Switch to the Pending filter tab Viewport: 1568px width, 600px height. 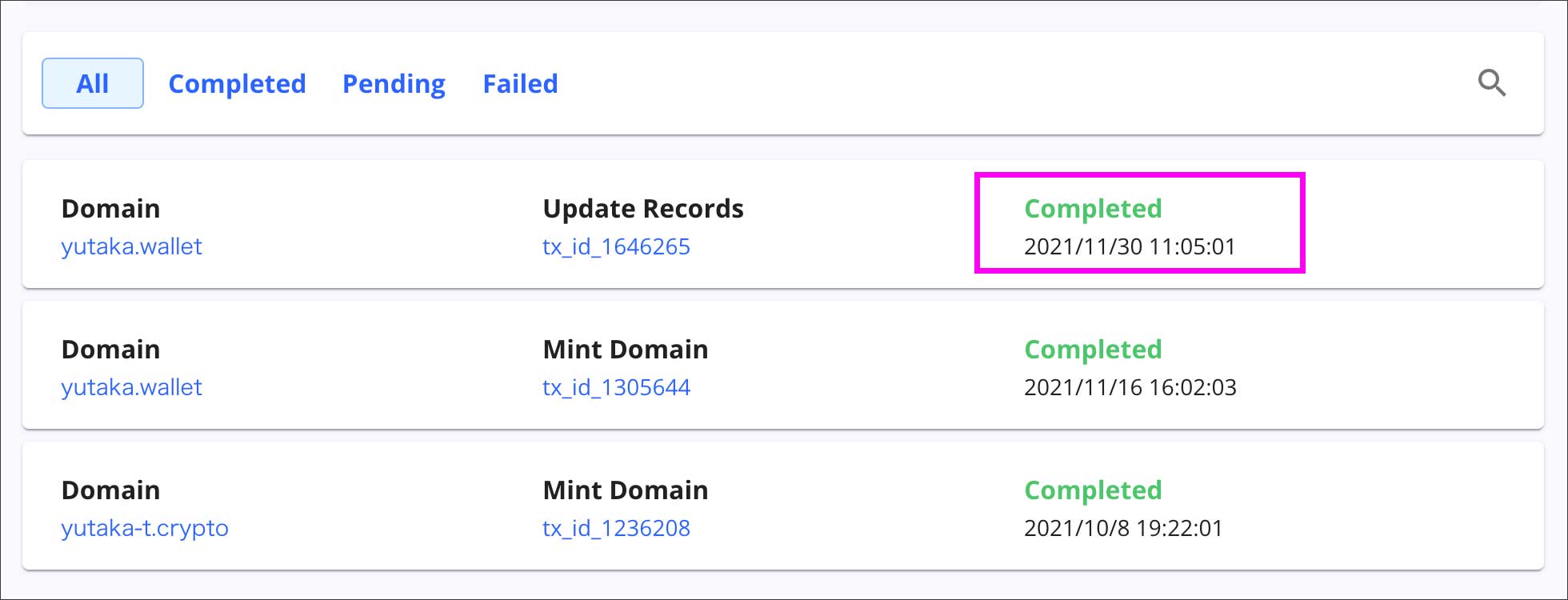(394, 84)
